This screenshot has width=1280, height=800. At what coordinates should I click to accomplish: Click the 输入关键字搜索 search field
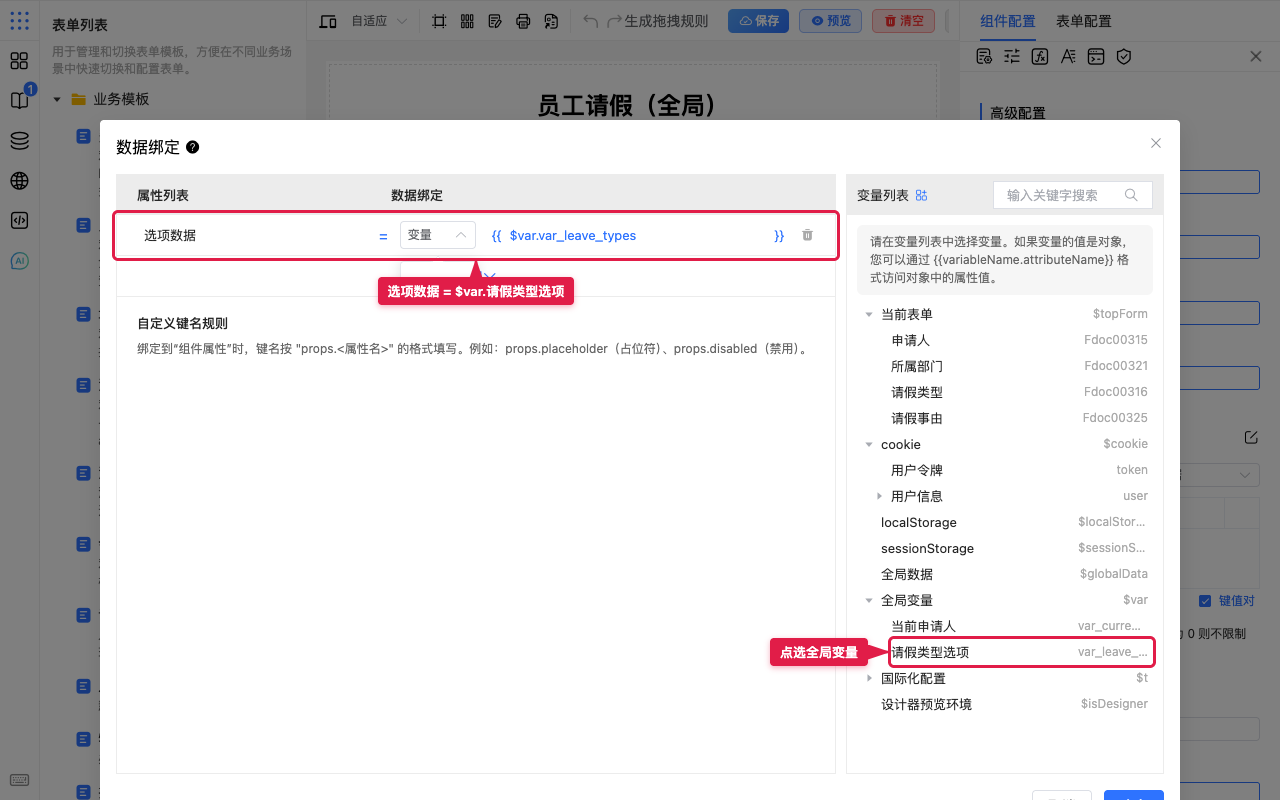point(1072,195)
